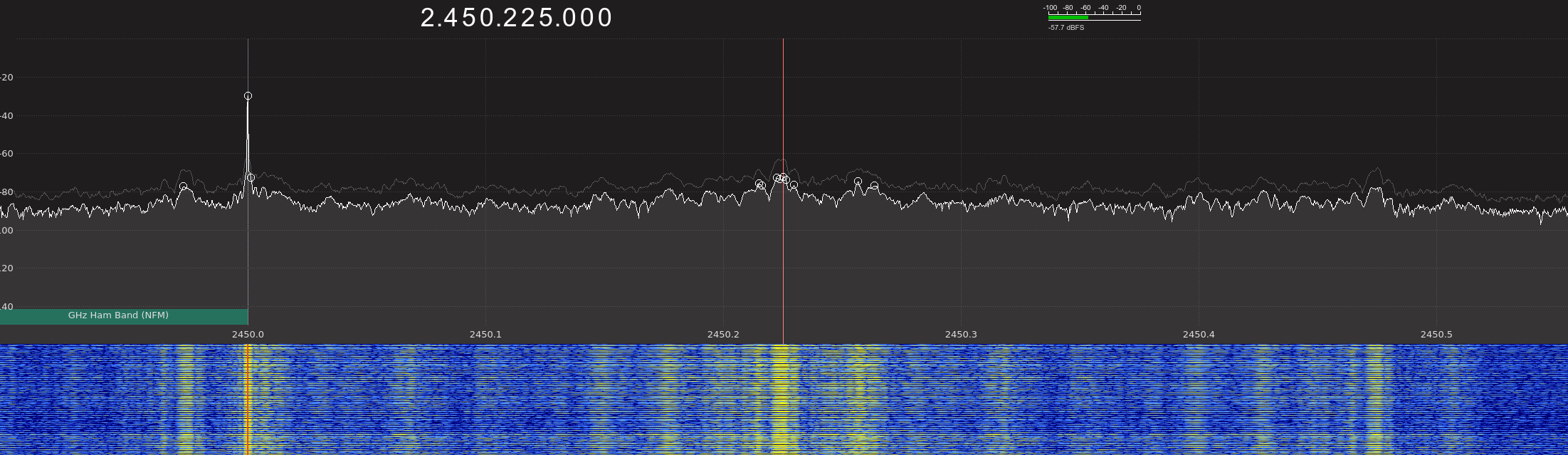The width and height of the screenshot is (1568, 455).
Task: Click the -60 dB label on the amplitude axis
Action: click(x=6, y=154)
